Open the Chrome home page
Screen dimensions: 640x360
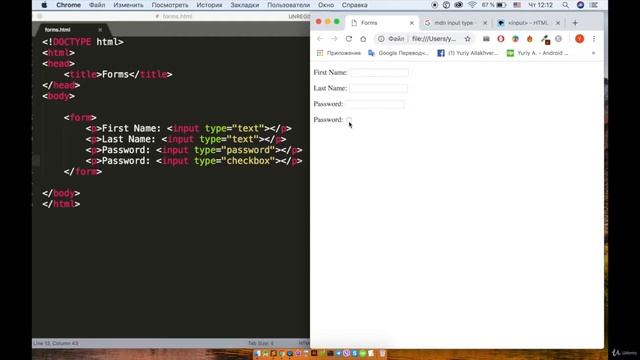click(363, 39)
